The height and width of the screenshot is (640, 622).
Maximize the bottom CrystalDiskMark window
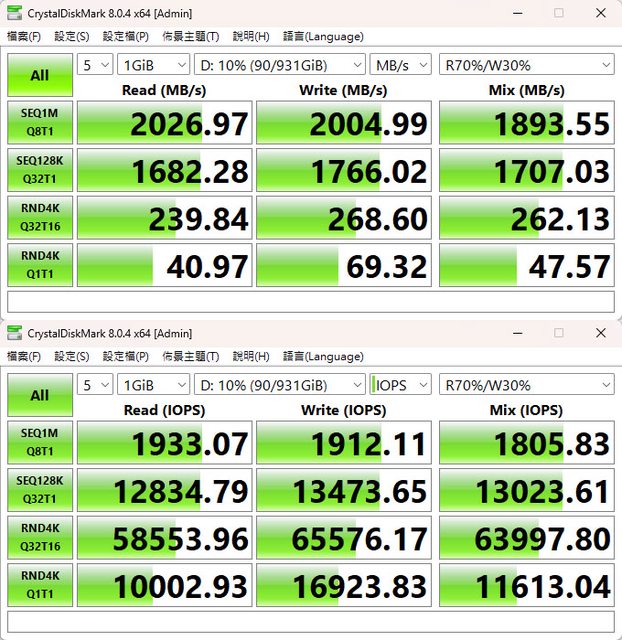pyautogui.click(x=558, y=333)
